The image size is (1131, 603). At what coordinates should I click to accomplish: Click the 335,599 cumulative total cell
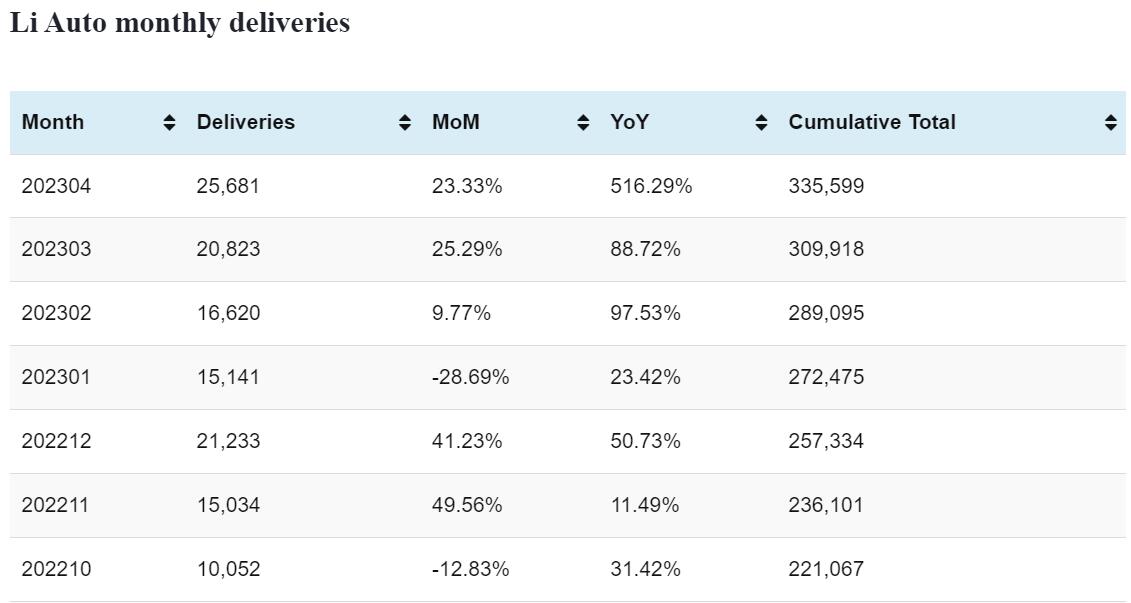[826, 186]
